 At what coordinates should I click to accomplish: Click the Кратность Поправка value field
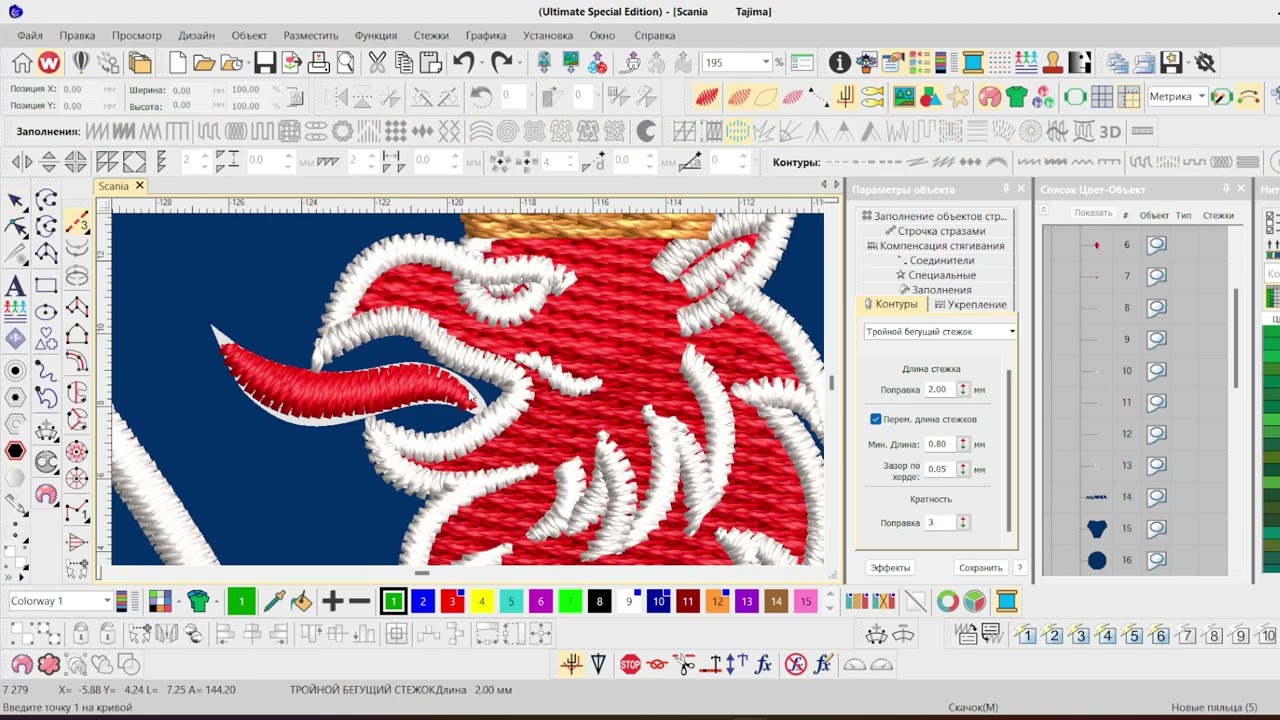pyautogui.click(x=940, y=522)
